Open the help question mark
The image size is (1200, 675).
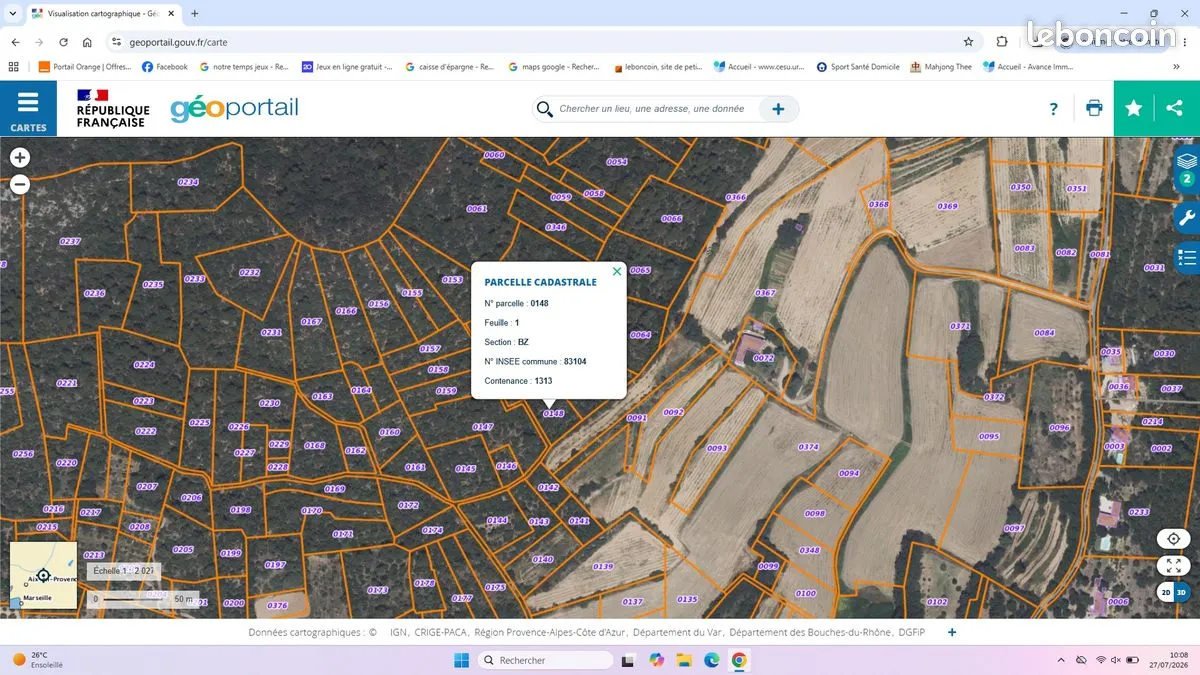(x=1053, y=109)
